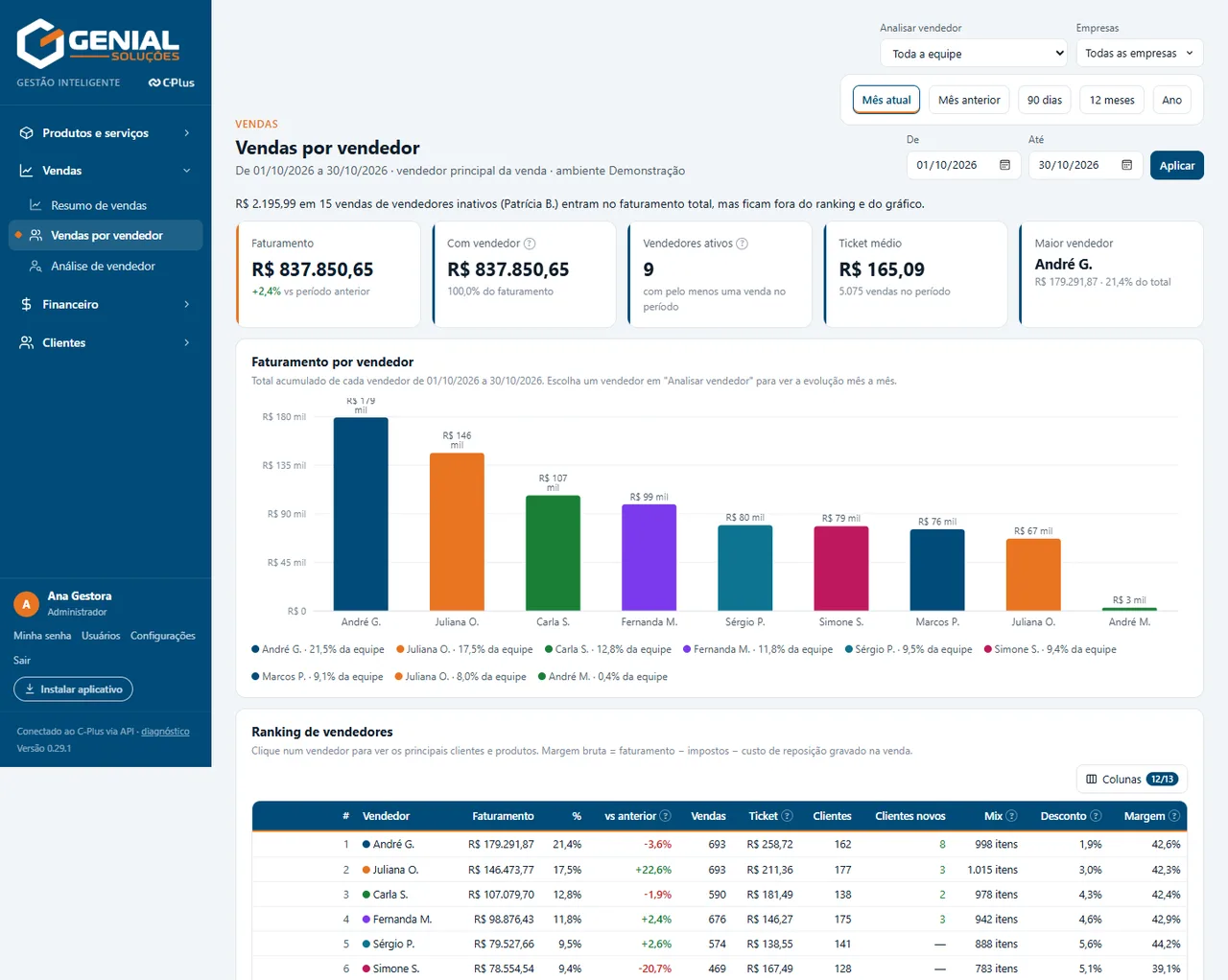The image size is (1228, 980).
Task: Collapse the Vendas menu section
Action: pyautogui.click(x=106, y=171)
